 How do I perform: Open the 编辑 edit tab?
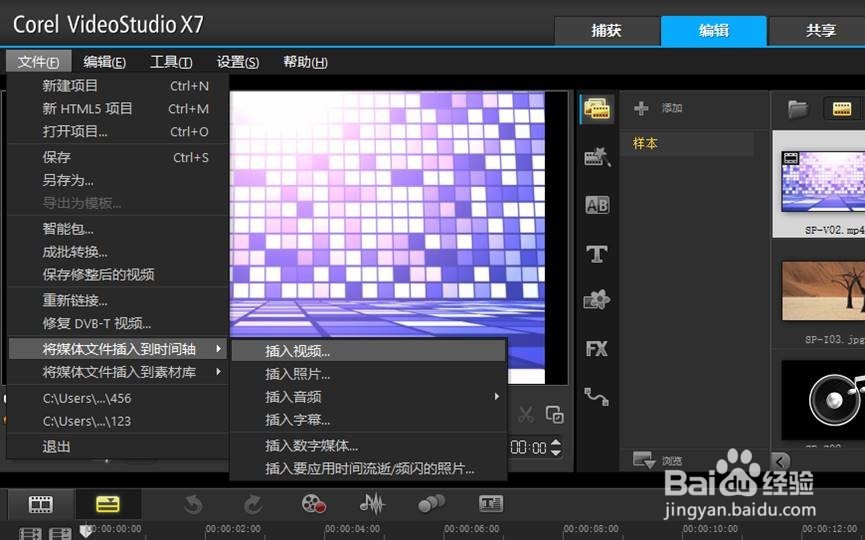pos(714,30)
